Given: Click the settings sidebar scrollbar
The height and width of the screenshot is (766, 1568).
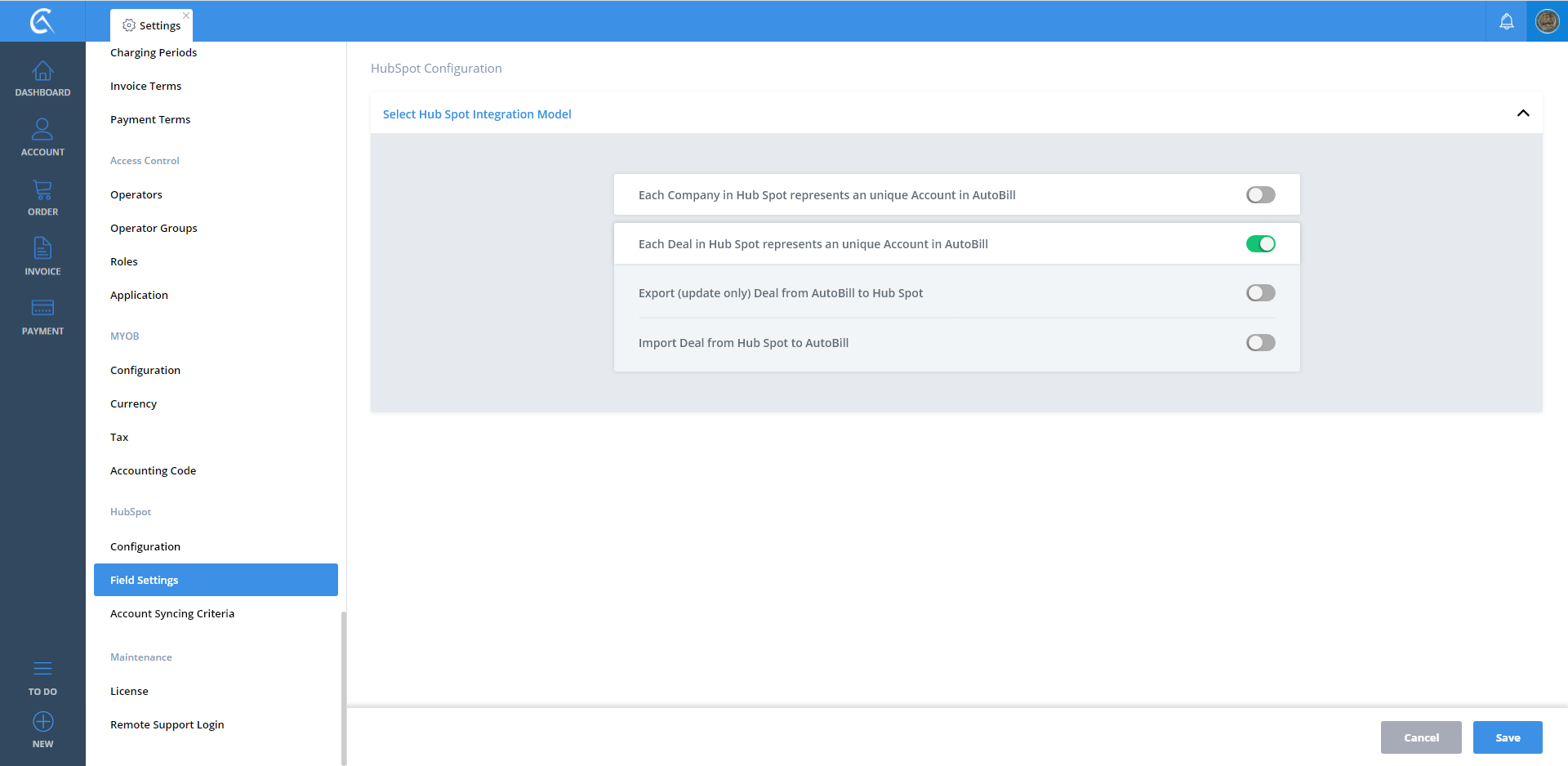Looking at the screenshot, I should [343, 686].
